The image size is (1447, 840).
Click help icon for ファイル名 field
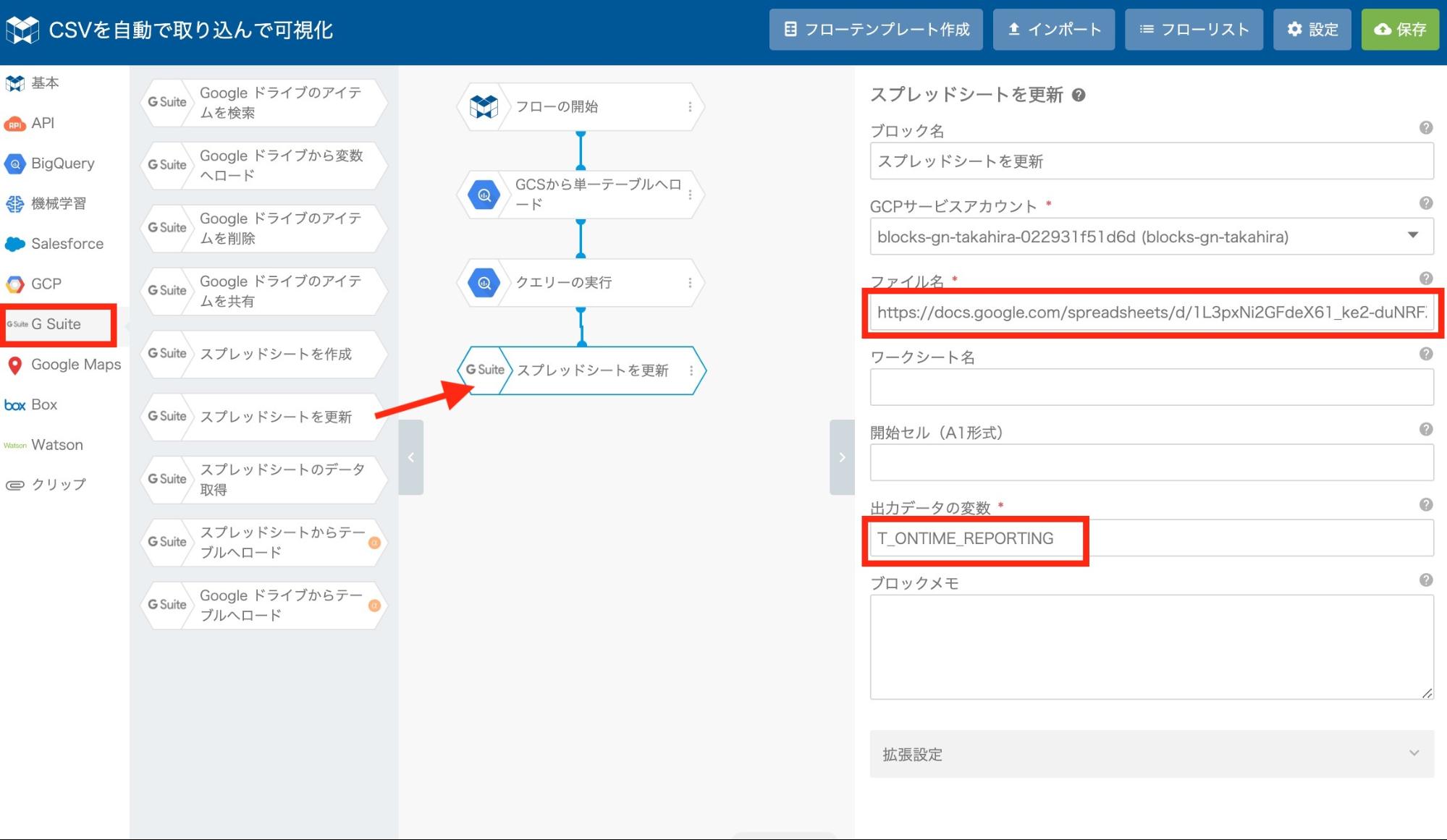(x=1426, y=278)
